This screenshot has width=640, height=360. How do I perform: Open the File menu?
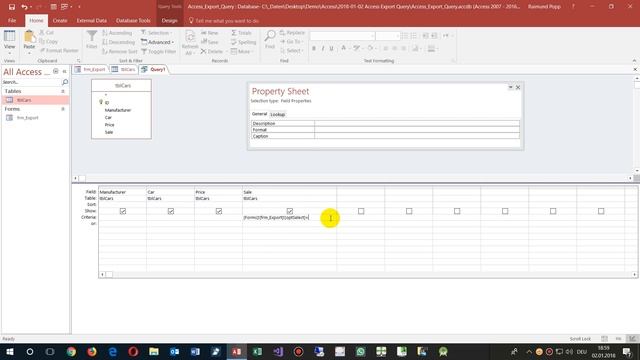[x=12, y=20]
